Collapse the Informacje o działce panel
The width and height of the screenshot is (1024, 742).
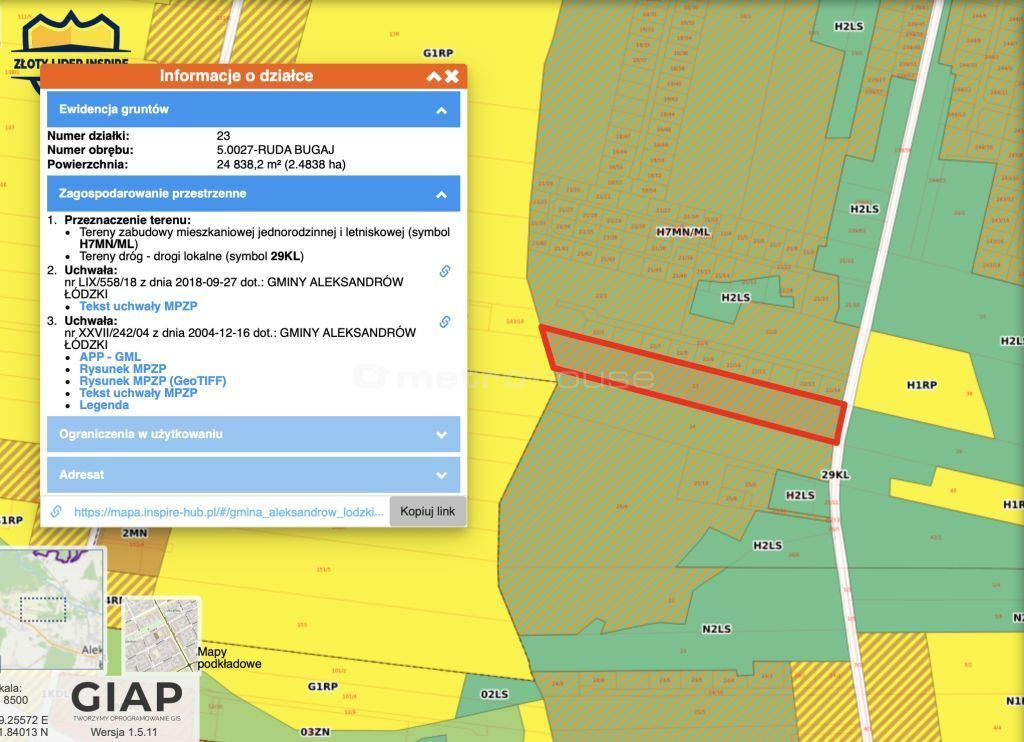[434, 76]
